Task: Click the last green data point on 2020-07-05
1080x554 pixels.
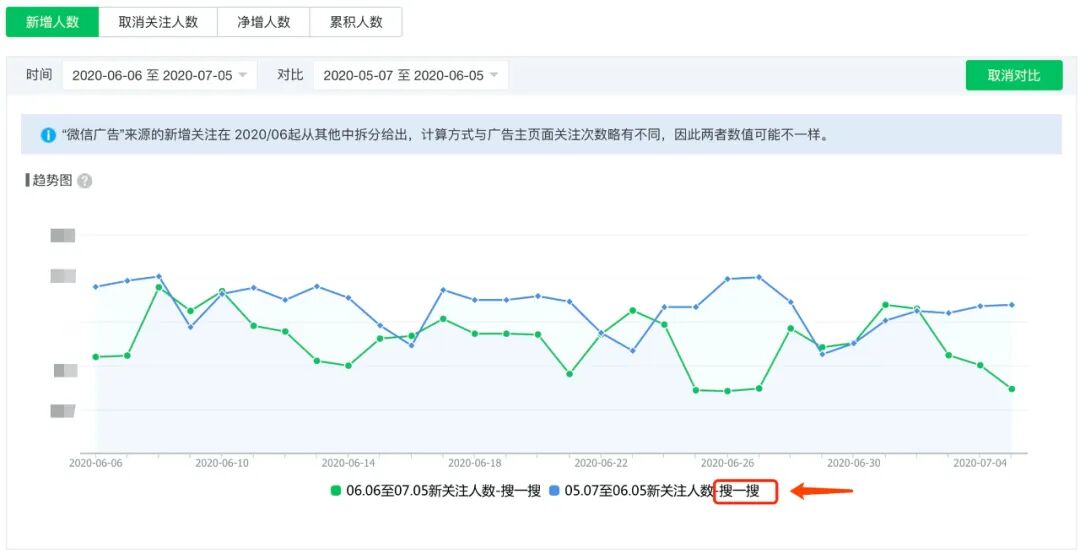Action: tap(1012, 389)
